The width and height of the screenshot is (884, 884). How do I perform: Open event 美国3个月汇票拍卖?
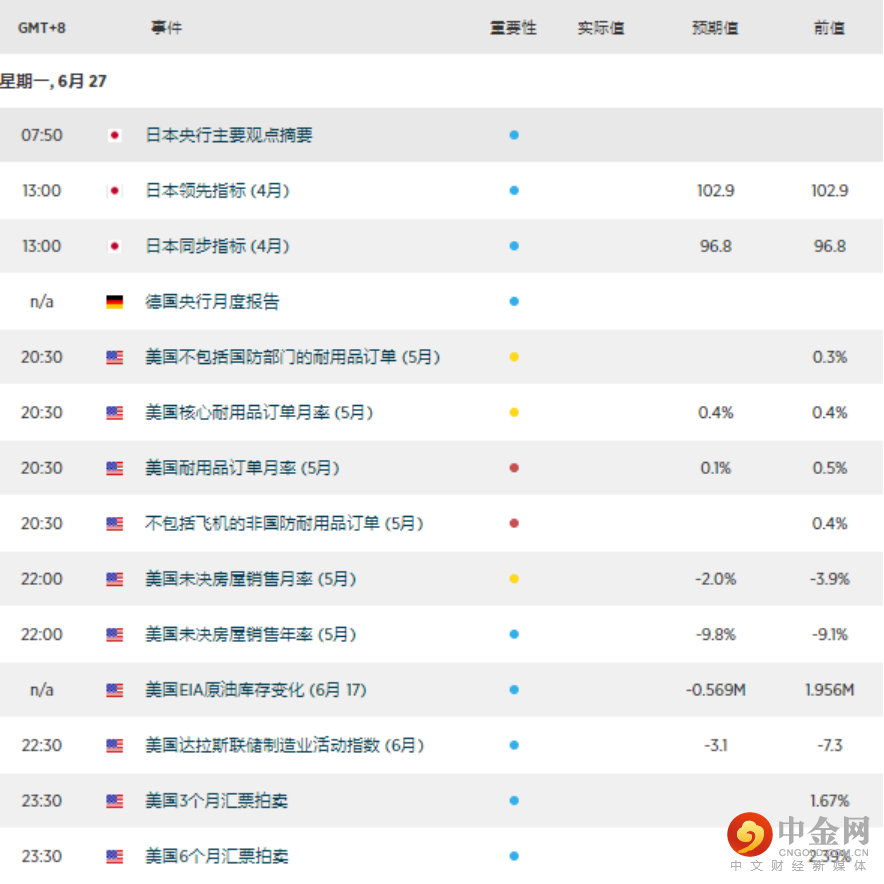(217, 801)
